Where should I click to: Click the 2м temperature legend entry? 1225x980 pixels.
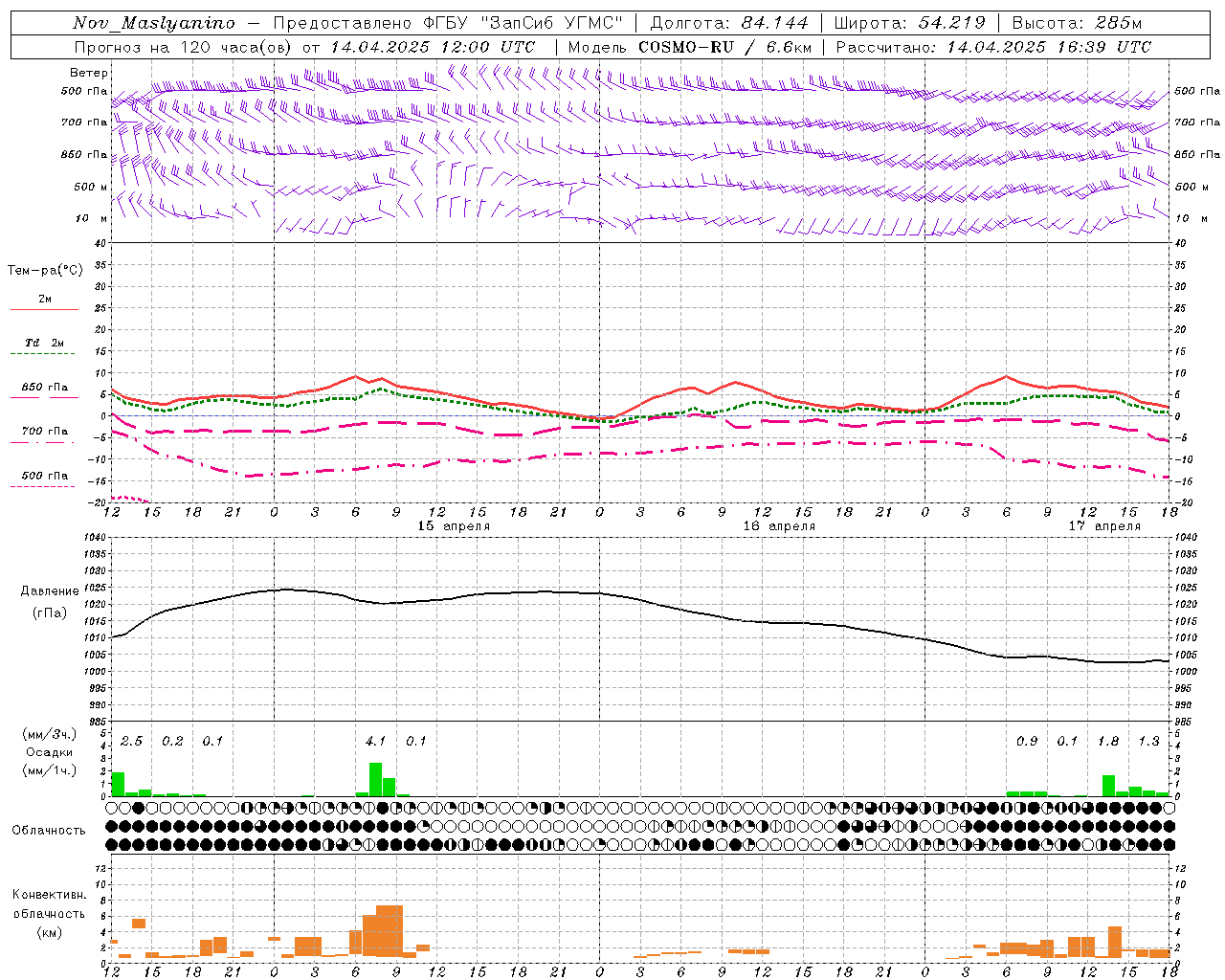tap(45, 300)
